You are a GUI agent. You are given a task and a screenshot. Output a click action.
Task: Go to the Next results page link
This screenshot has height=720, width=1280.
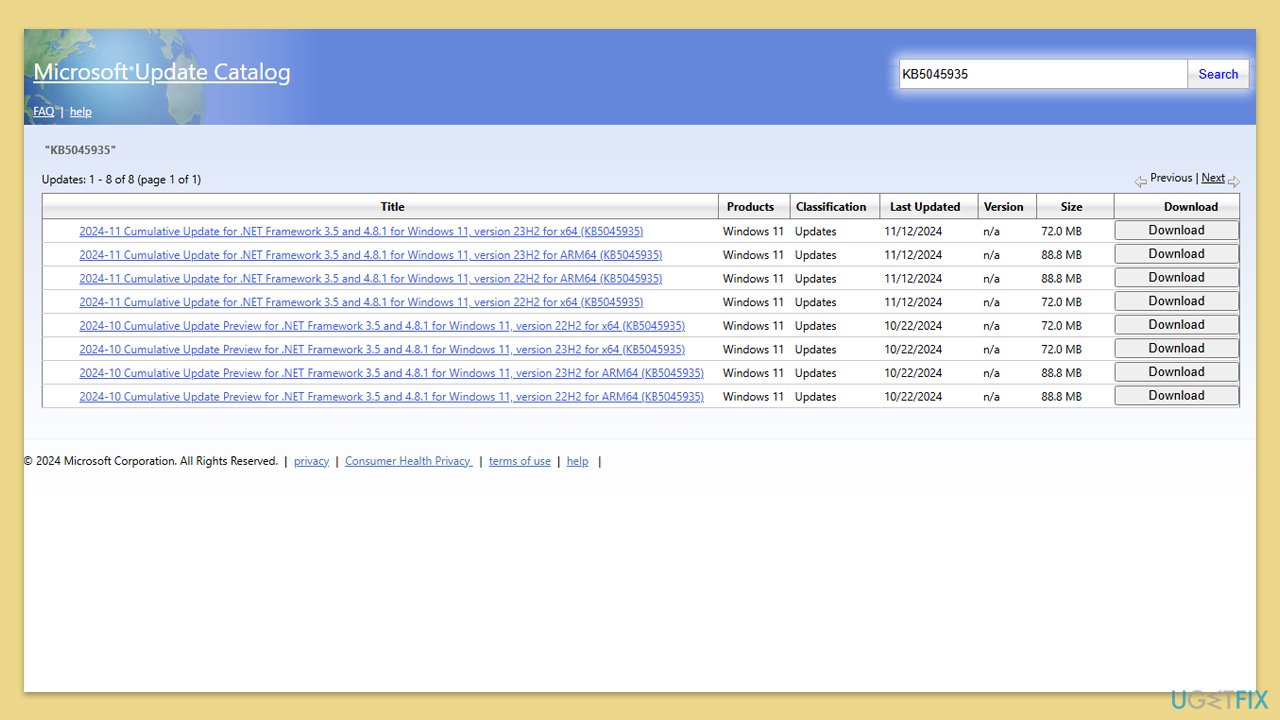point(1213,178)
